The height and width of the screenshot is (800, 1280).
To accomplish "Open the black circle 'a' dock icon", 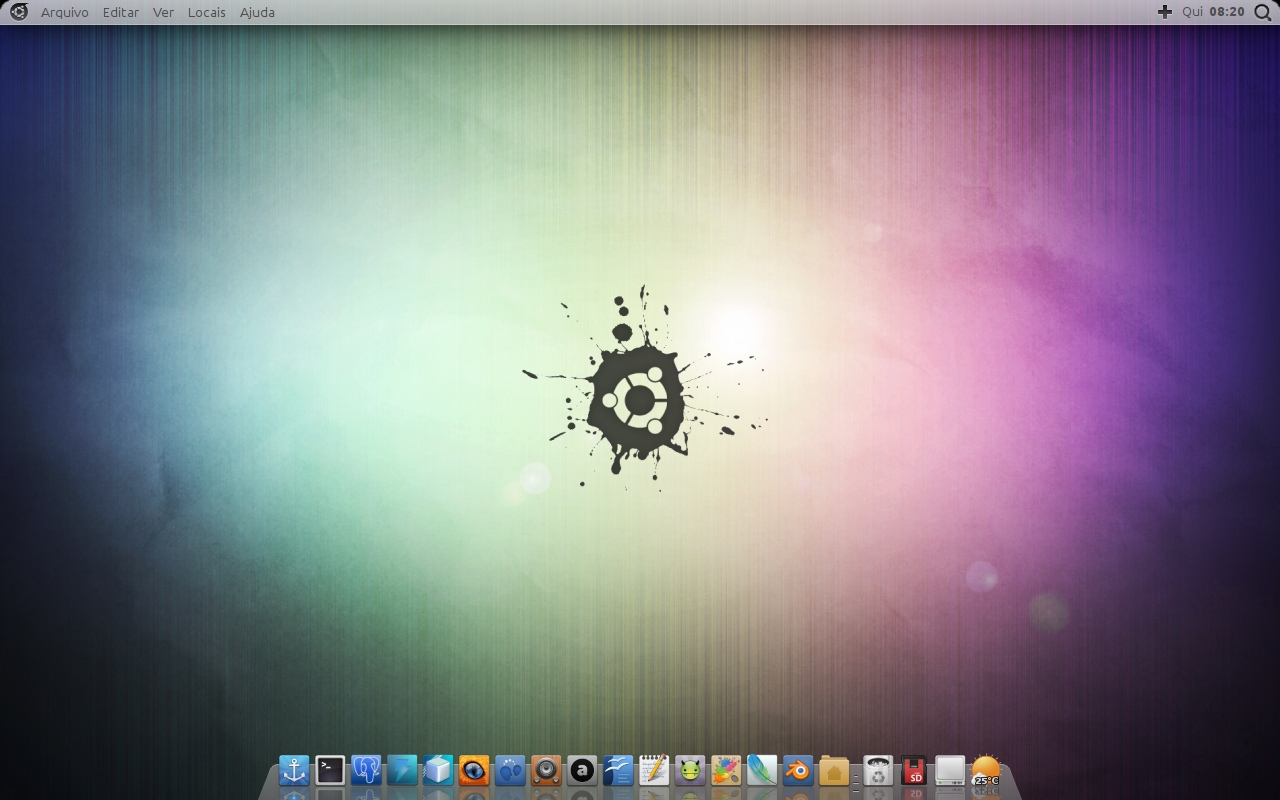I will pos(582,770).
